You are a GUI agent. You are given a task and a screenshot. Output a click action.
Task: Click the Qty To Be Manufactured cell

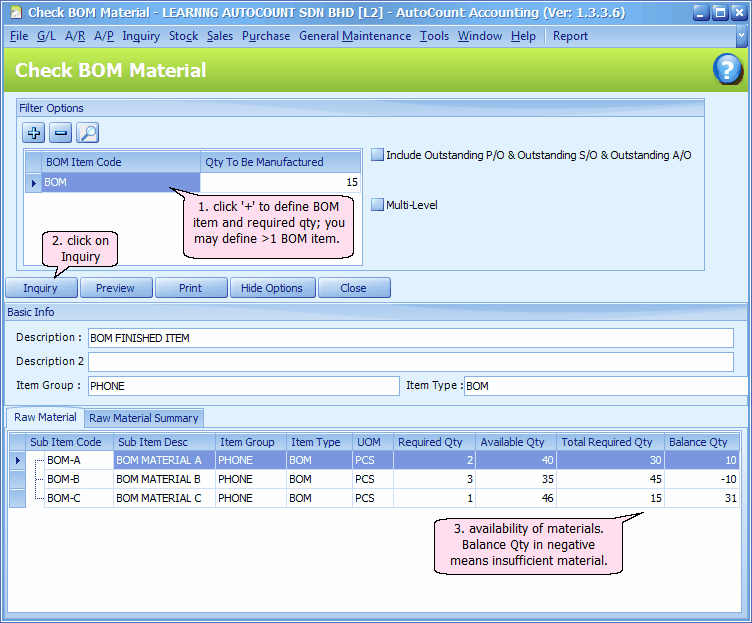click(x=281, y=183)
